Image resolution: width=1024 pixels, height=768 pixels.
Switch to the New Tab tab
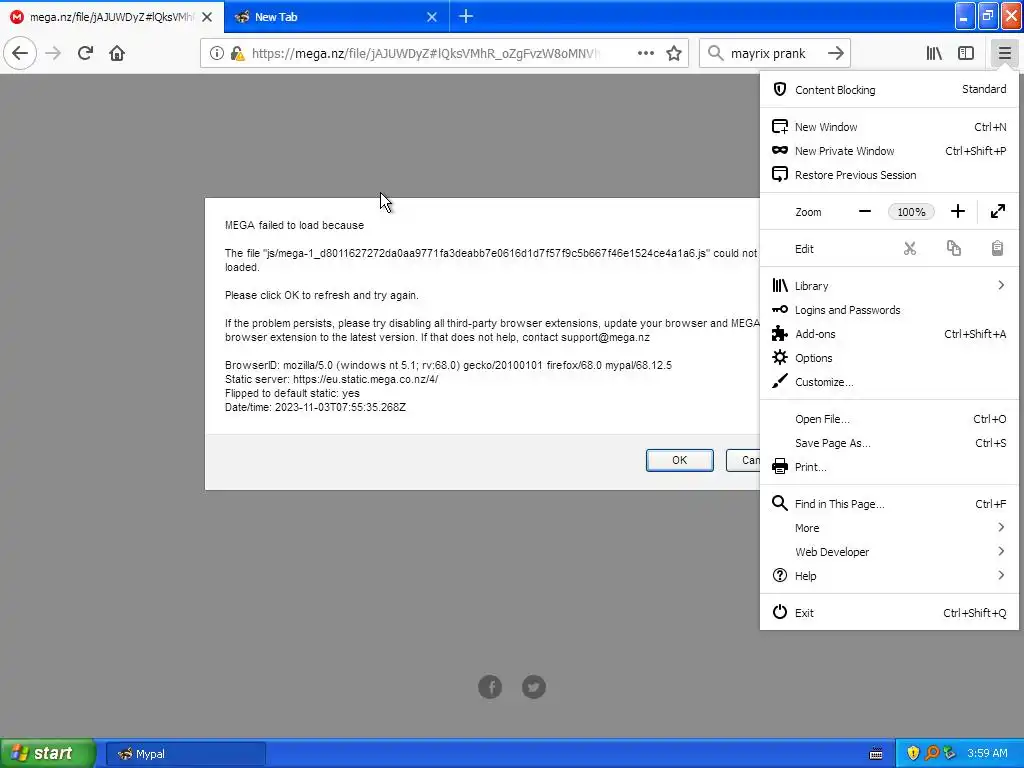click(x=336, y=16)
